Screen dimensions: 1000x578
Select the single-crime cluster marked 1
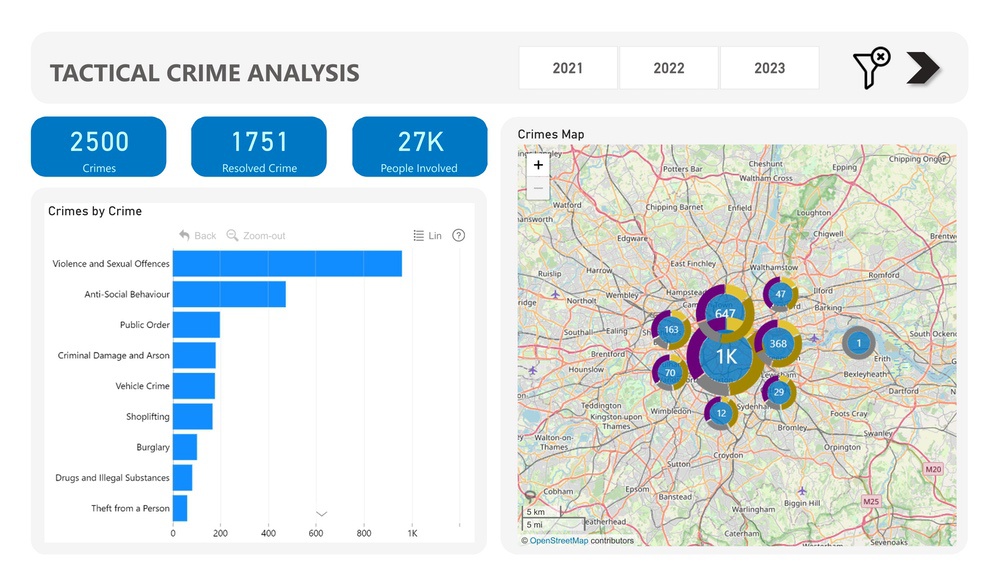(858, 343)
